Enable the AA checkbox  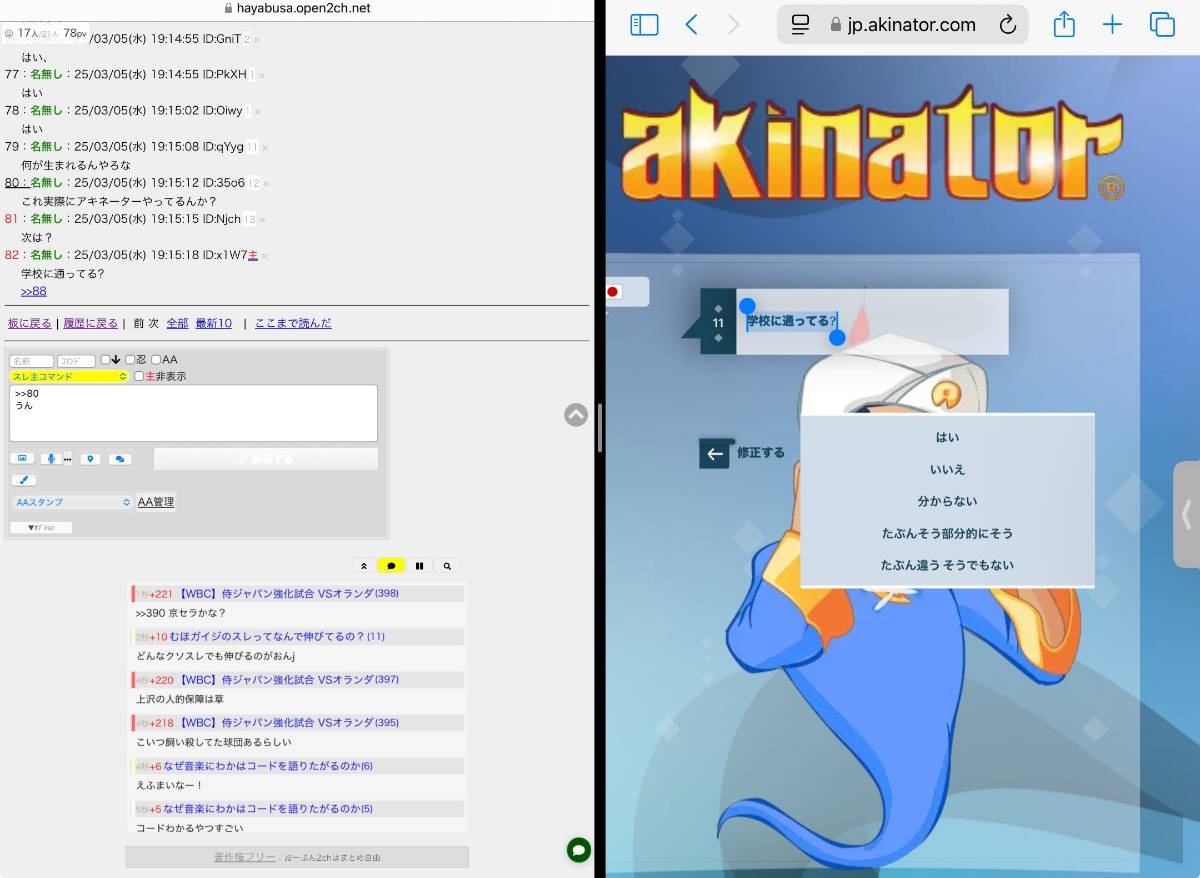point(156,360)
